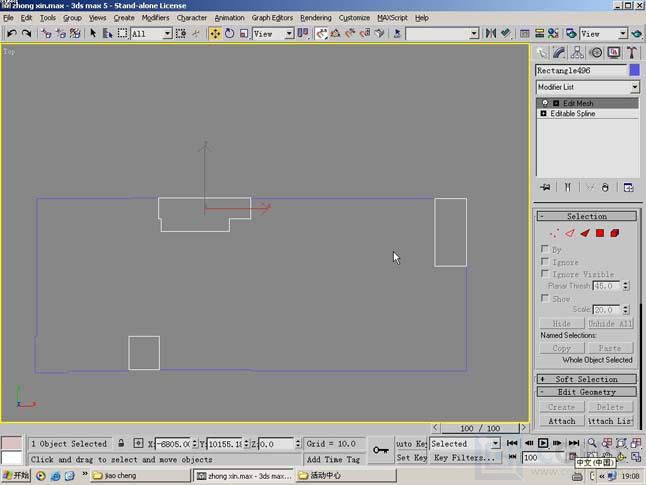
Task: Click the Undo arrow icon
Action: [x=12, y=33]
